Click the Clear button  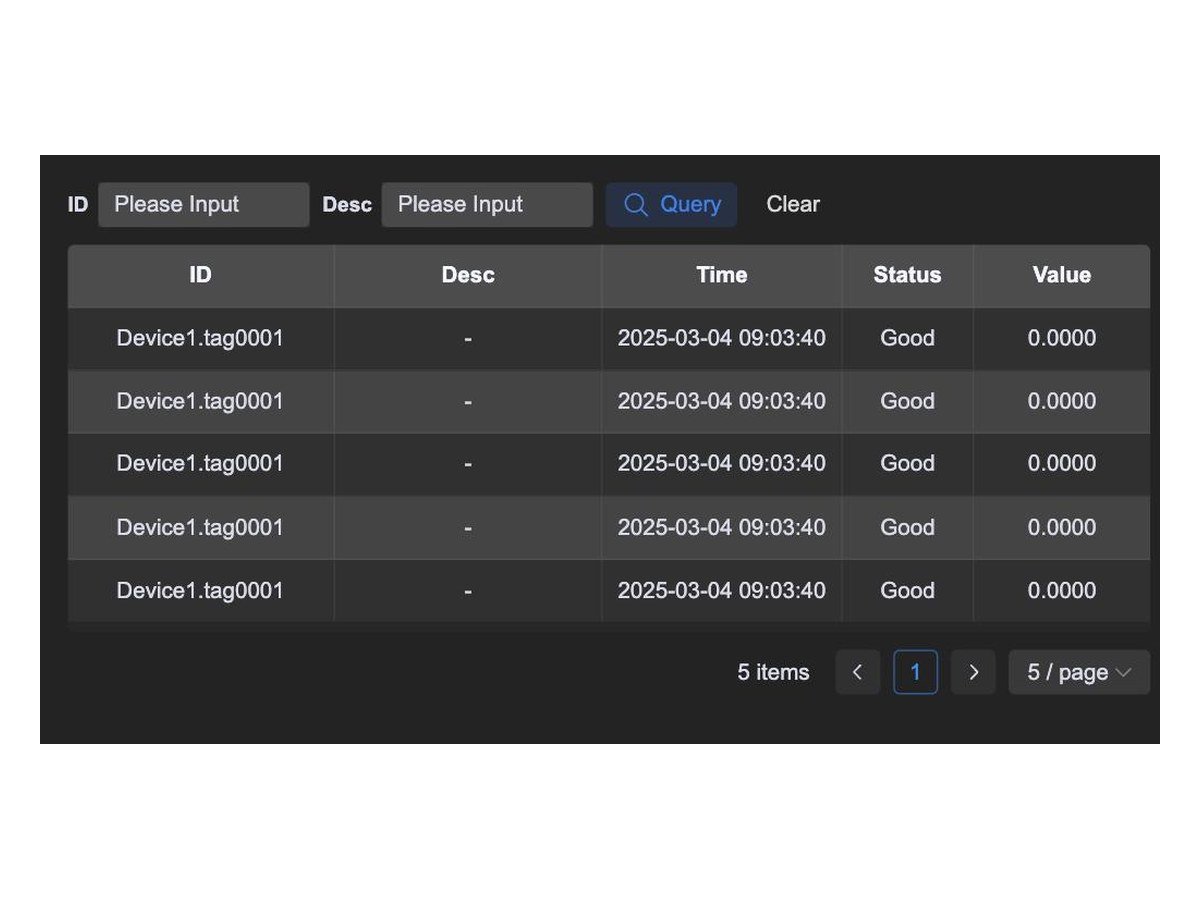pyautogui.click(x=793, y=205)
